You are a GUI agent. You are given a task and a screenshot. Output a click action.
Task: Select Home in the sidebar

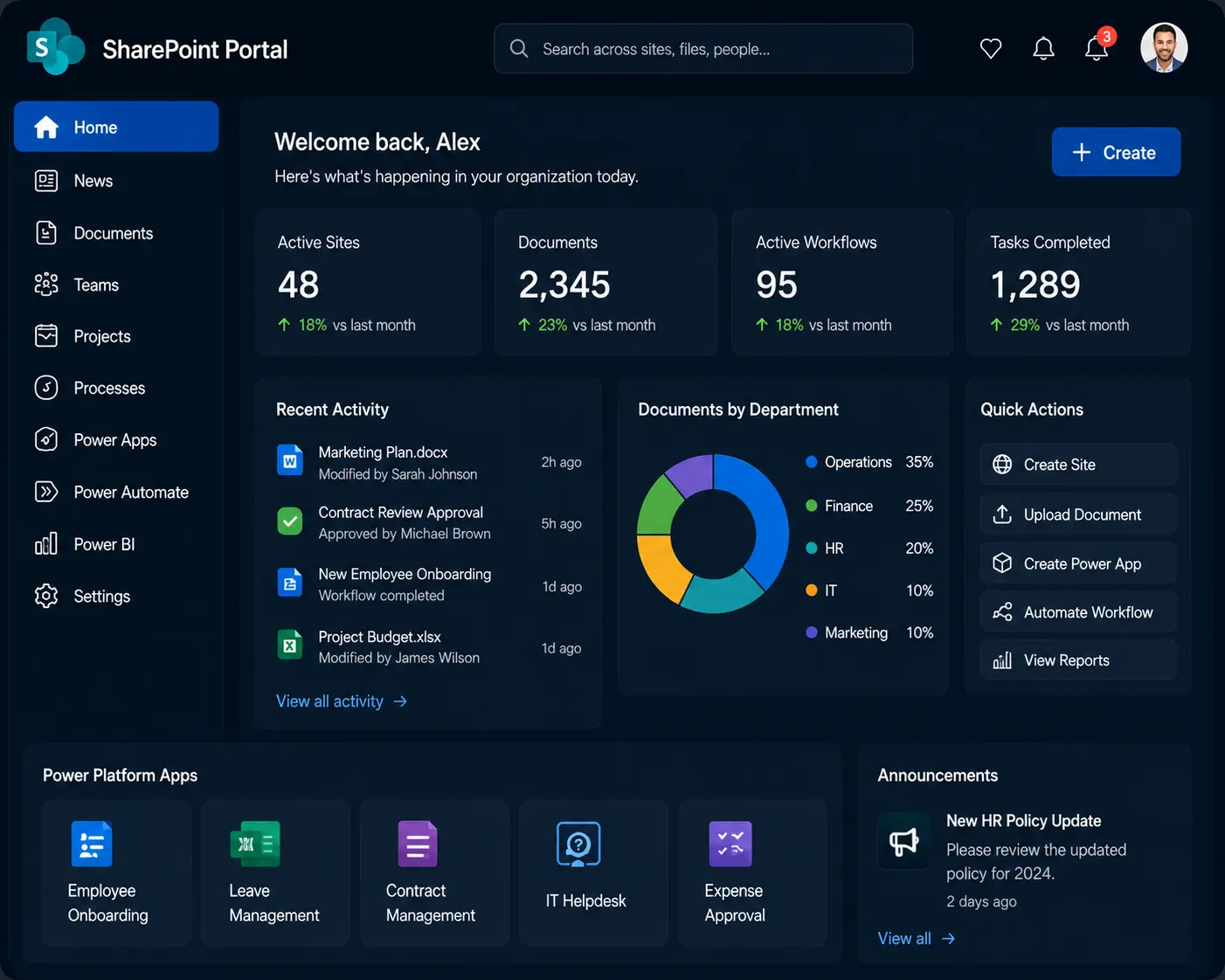point(116,127)
